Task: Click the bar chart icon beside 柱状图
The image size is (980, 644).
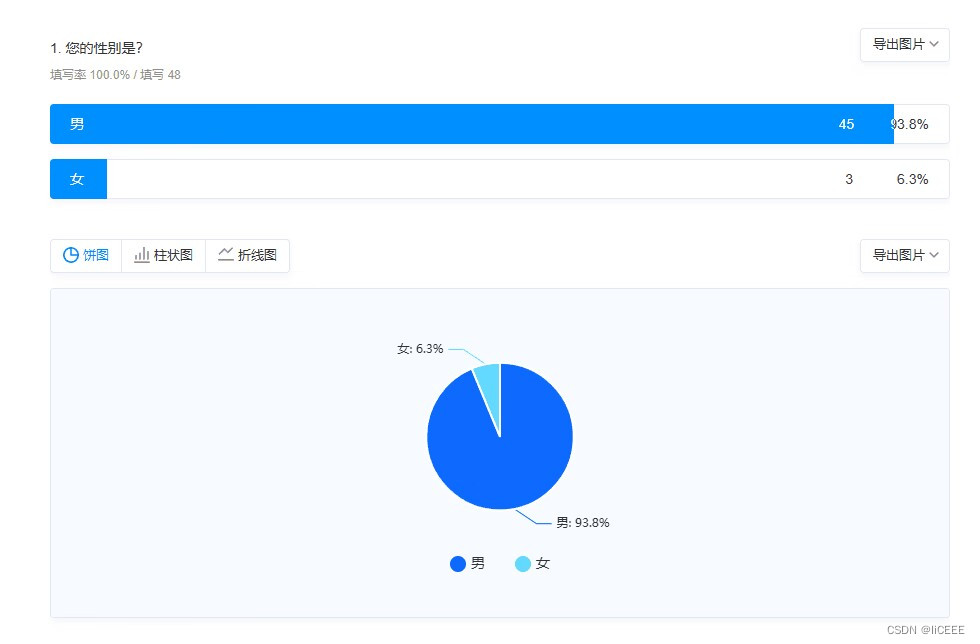Action: (142, 255)
